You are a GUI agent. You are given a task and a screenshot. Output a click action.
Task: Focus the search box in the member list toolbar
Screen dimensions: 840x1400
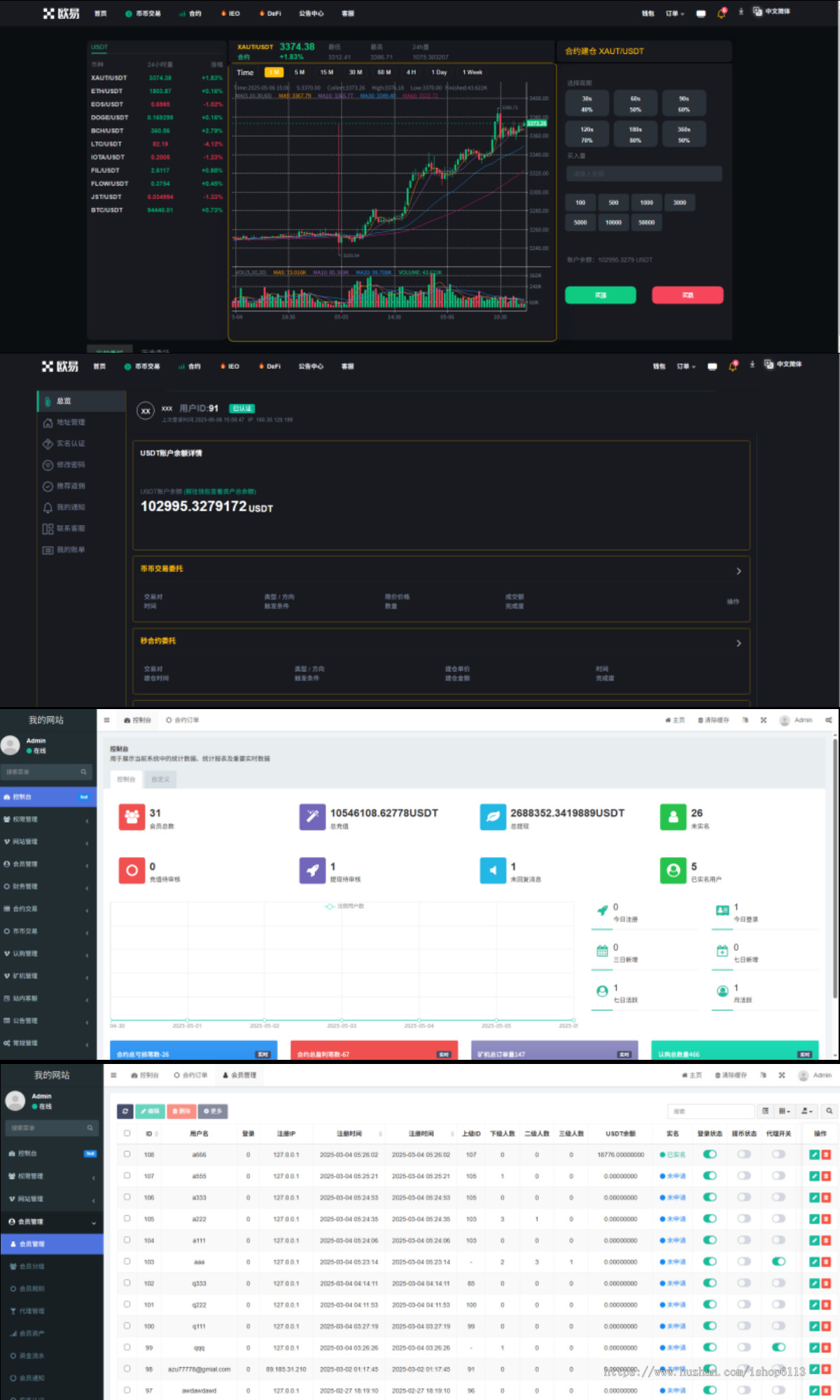(x=711, y=1111)
